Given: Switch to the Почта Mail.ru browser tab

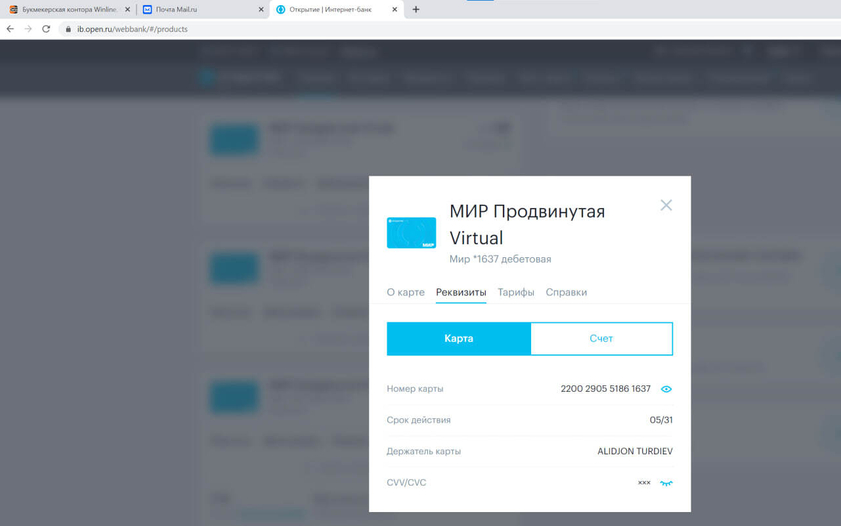Looking at the screenshot, I should coord(203,10).
